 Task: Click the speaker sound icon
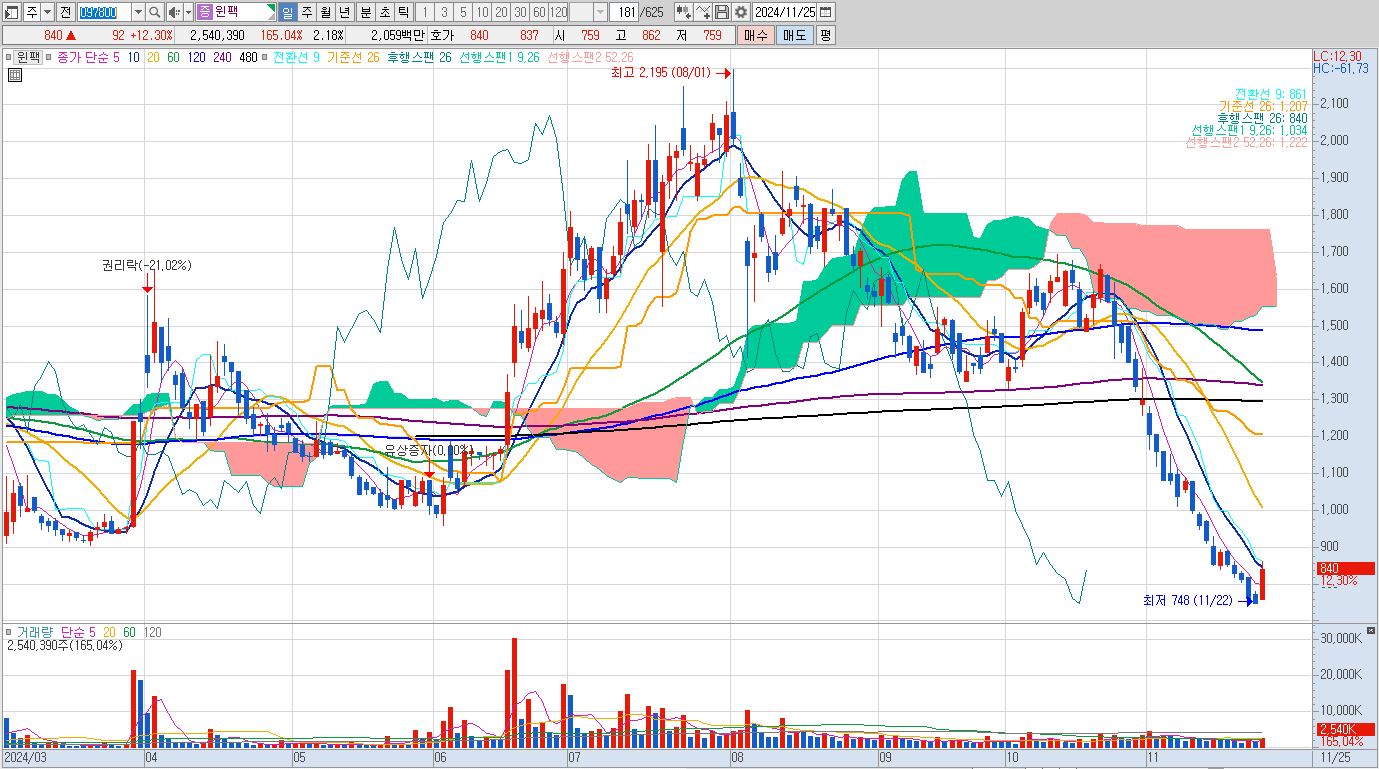tap(173, 12)
